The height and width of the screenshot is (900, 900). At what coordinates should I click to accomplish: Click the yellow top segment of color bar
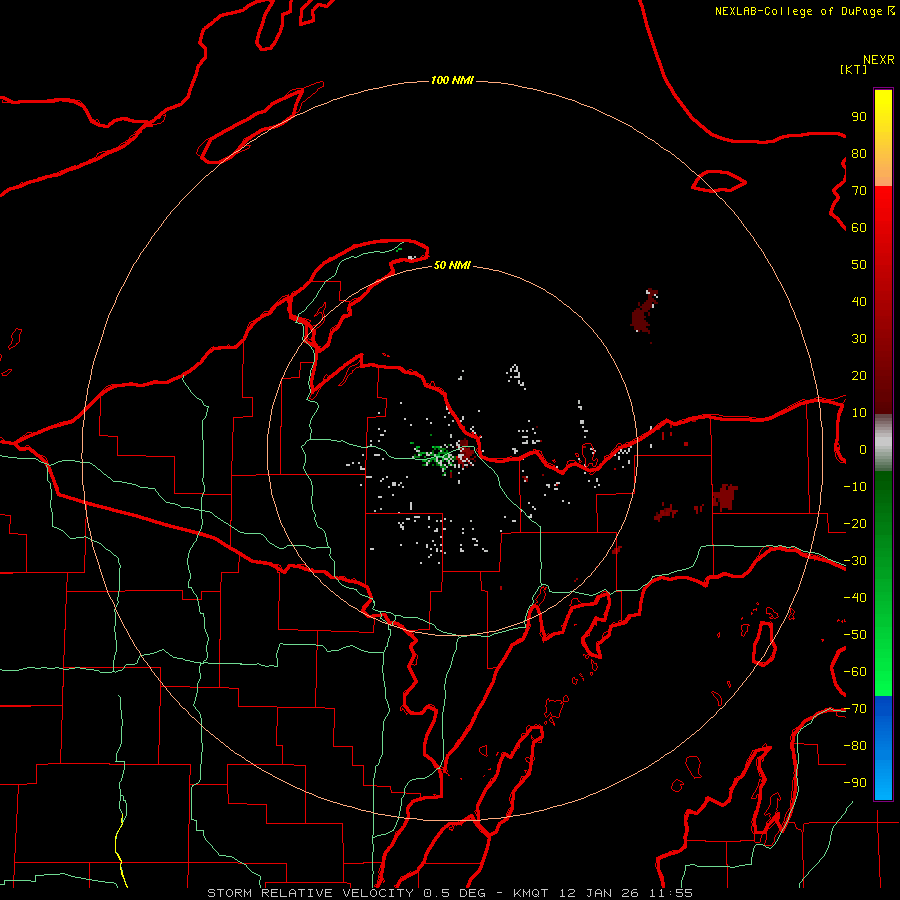point(883,138)
